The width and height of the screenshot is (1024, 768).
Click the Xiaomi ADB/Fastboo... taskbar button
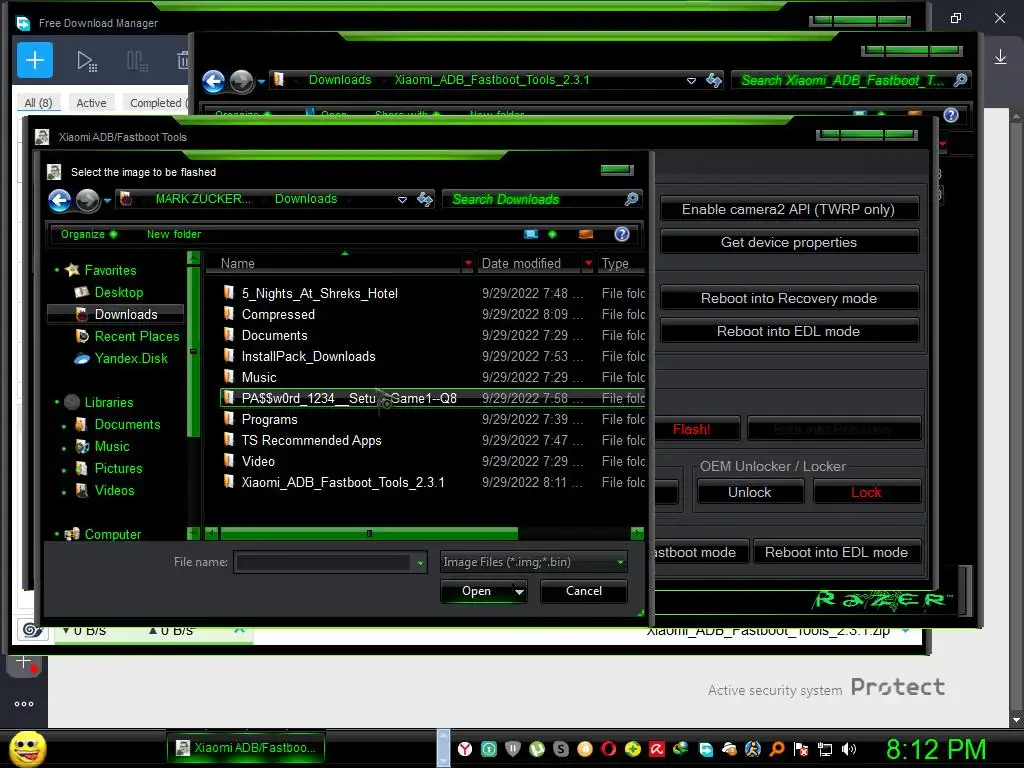click(x=246, y=748)
